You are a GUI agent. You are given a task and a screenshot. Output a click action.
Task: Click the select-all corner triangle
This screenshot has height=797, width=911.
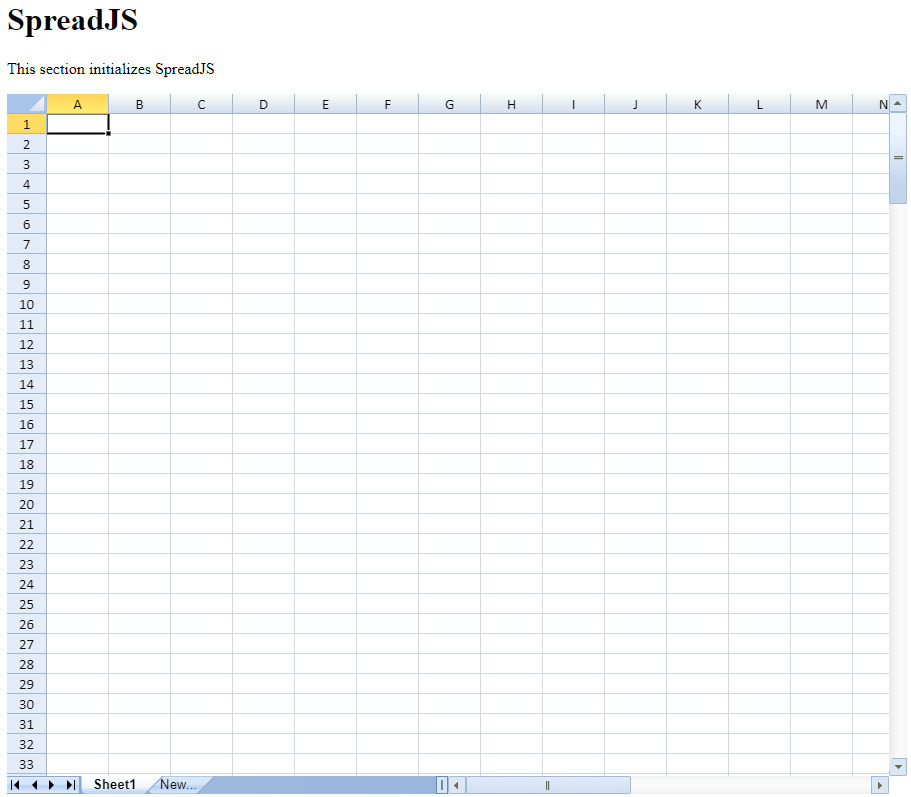click(27, 104)
